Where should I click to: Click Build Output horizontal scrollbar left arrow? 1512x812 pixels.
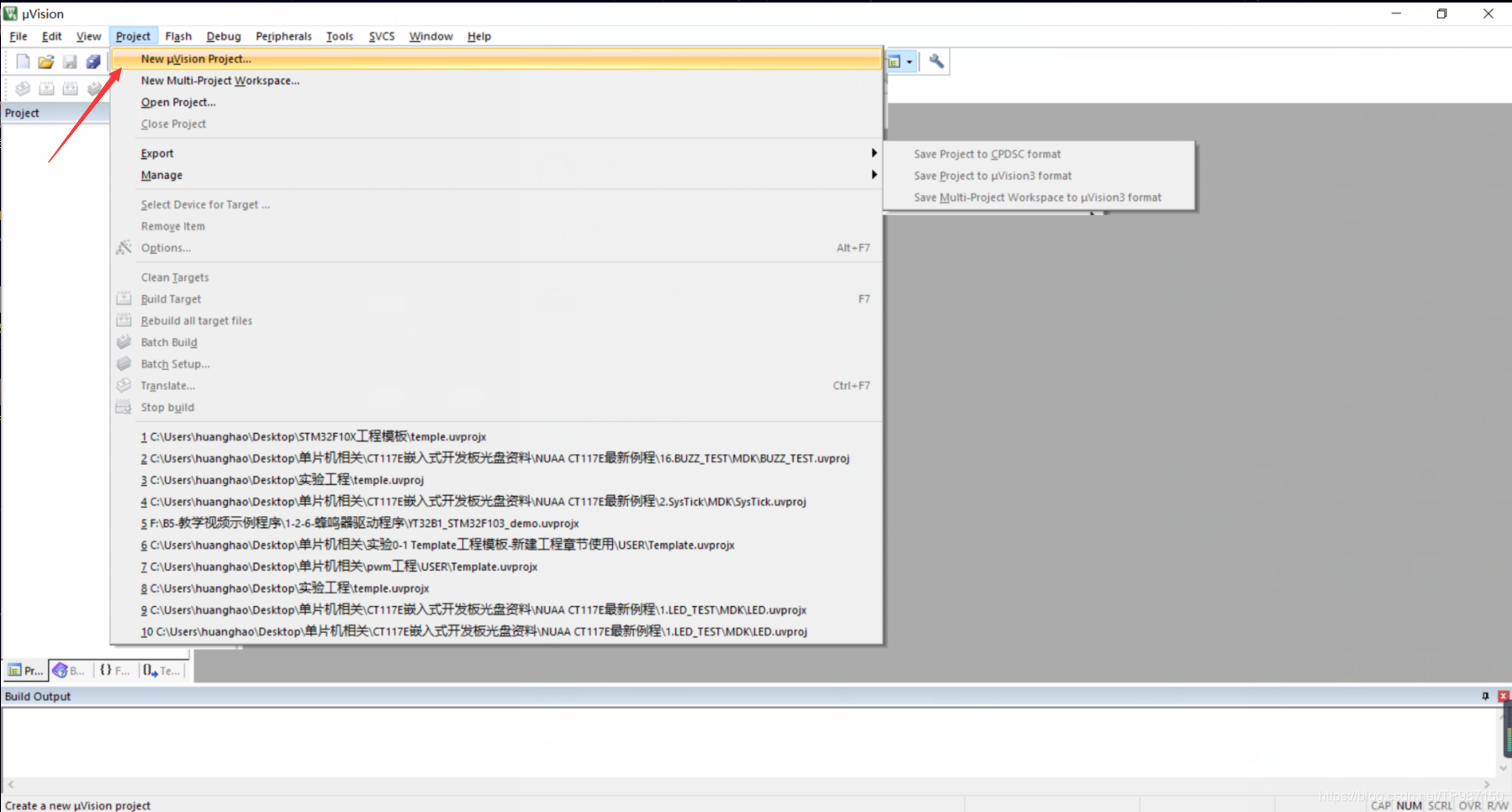point(11,784)
